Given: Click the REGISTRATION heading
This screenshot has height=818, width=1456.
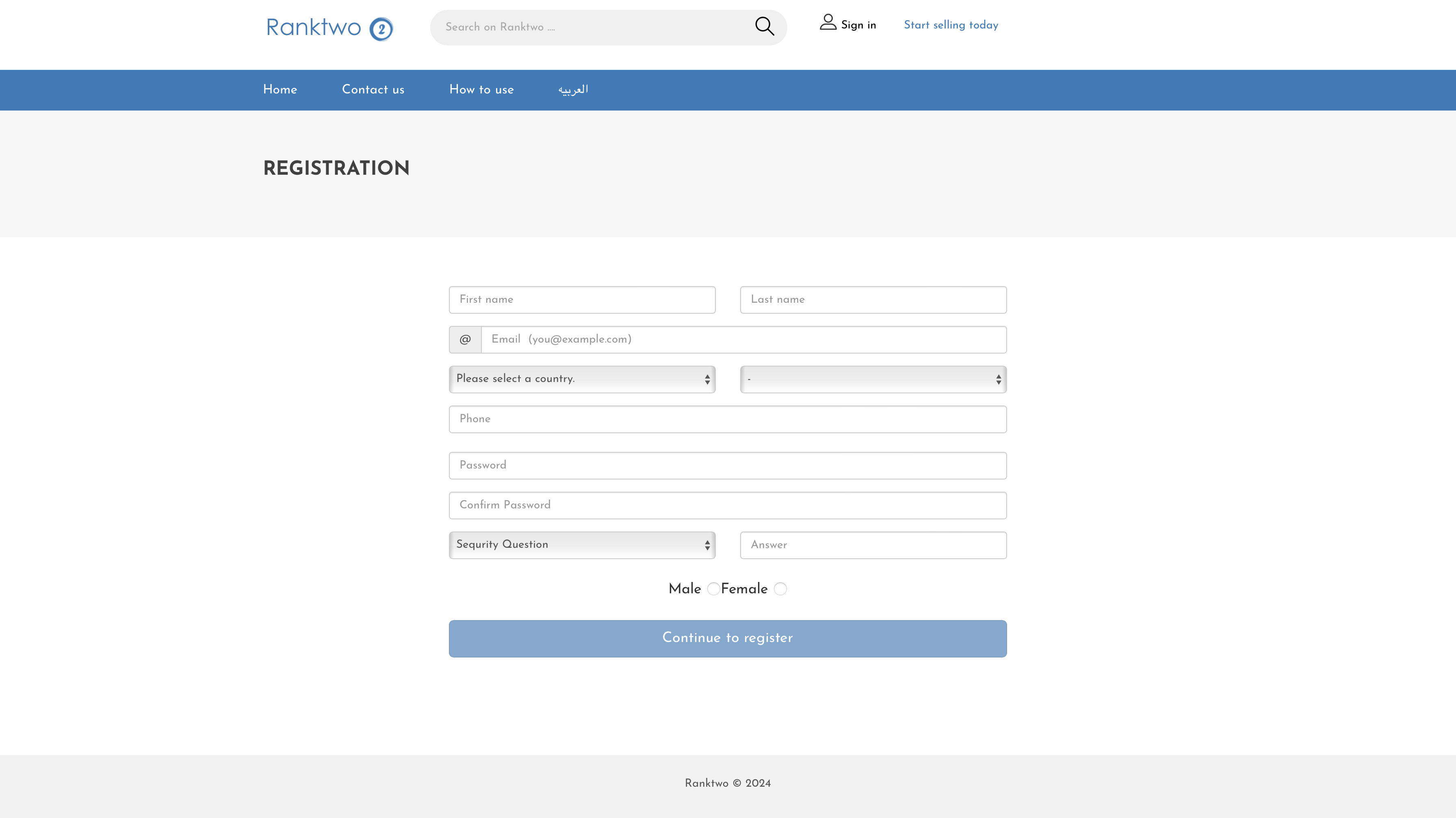Looking at the screenshot, I should (336, 169).
